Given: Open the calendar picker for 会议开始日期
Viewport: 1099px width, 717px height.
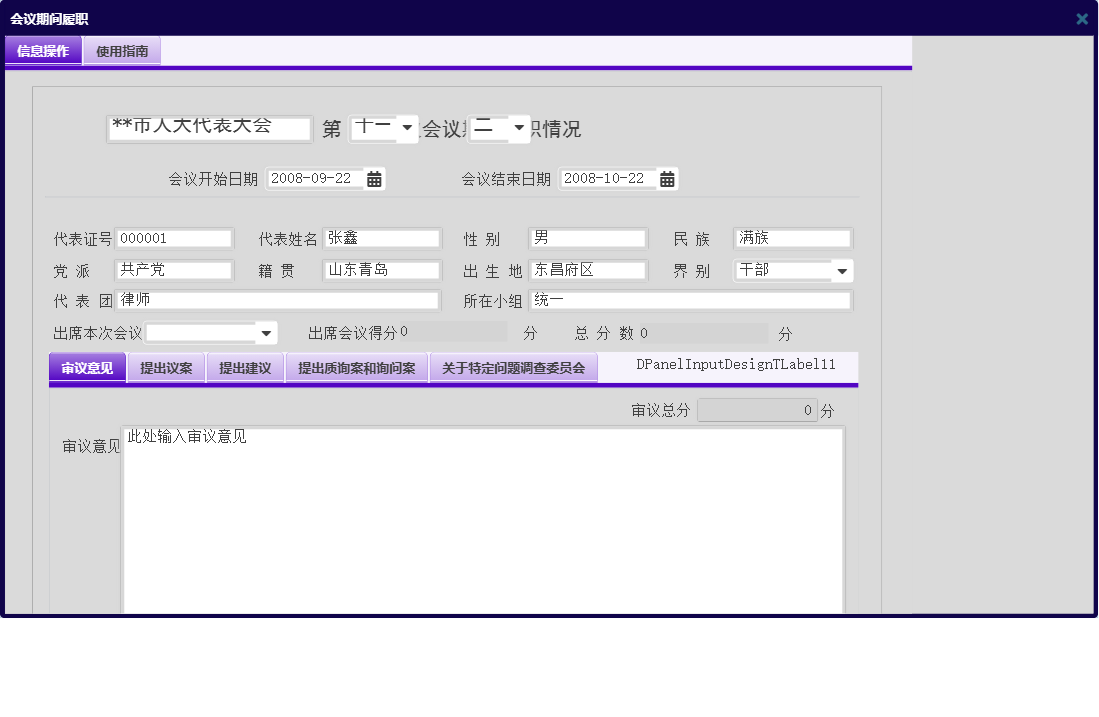Looking at the screenshot, I should [x=374, y=178].
